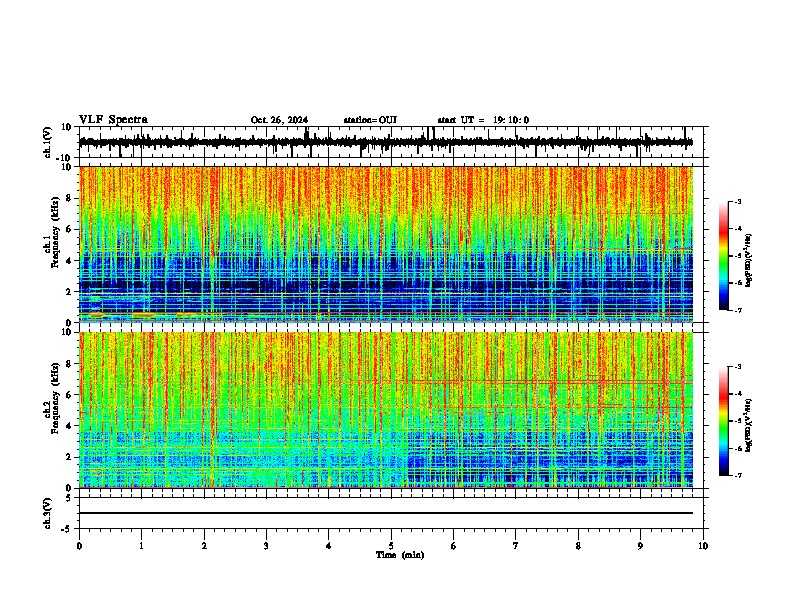Click the "-7" label on ch.2 color scale
Screen dimensions: 792x612
[x=737, y=476]
